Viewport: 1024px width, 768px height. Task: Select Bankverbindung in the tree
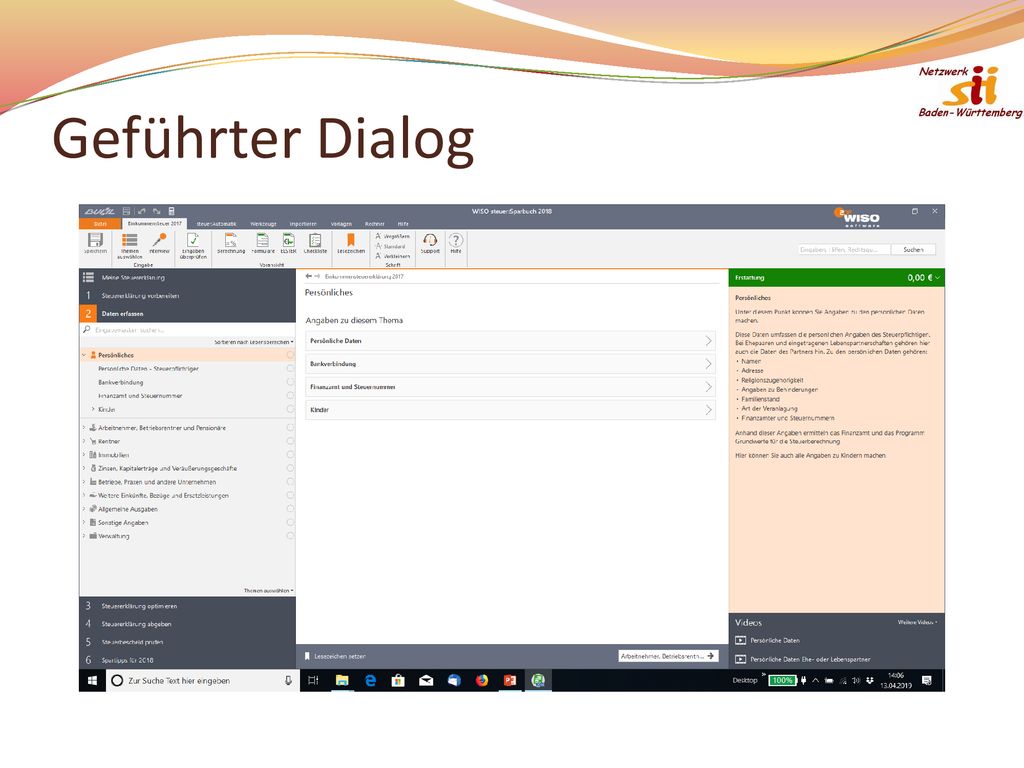[x=121, y=382]
